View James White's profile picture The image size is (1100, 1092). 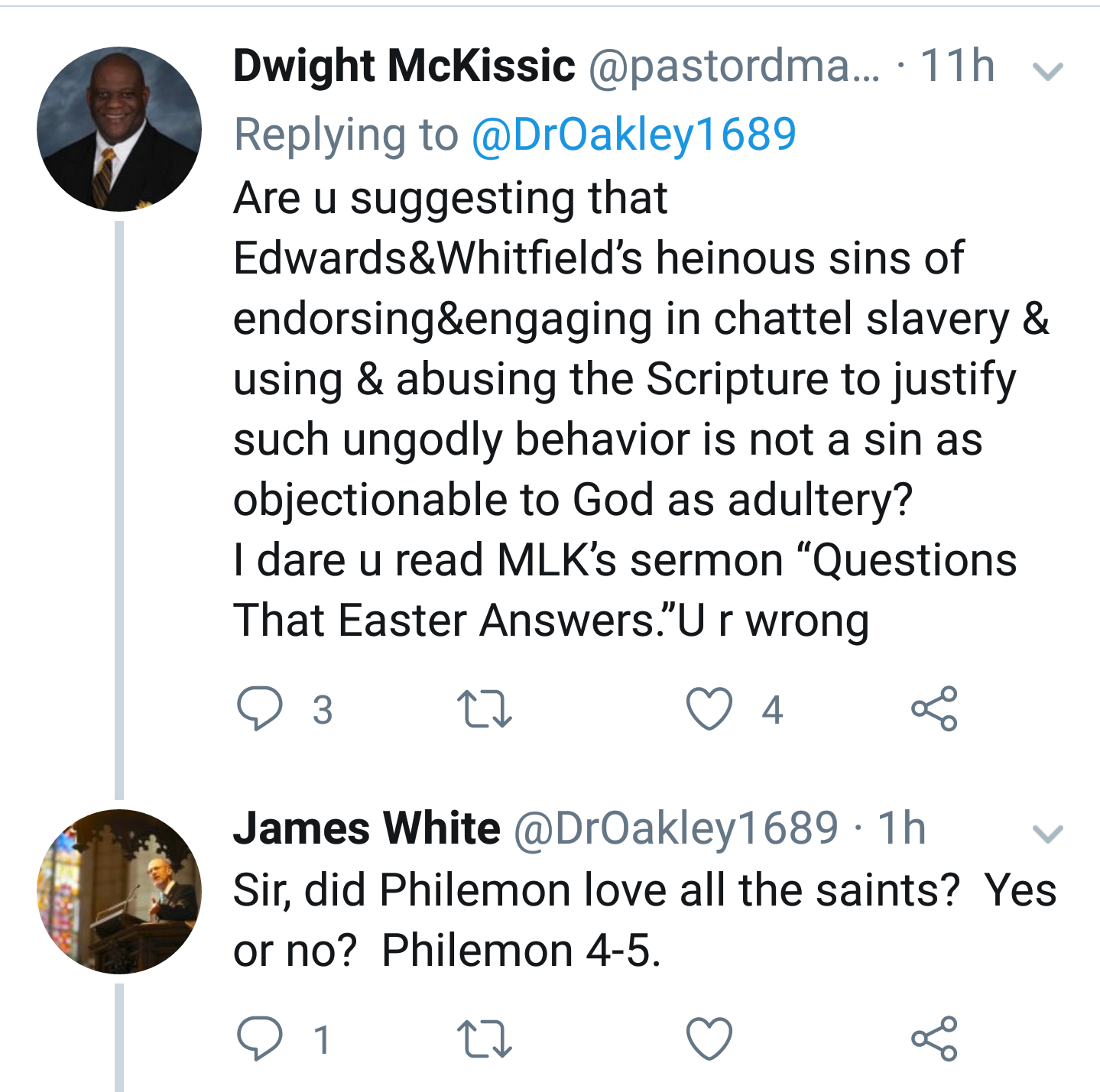click(119, 891)
